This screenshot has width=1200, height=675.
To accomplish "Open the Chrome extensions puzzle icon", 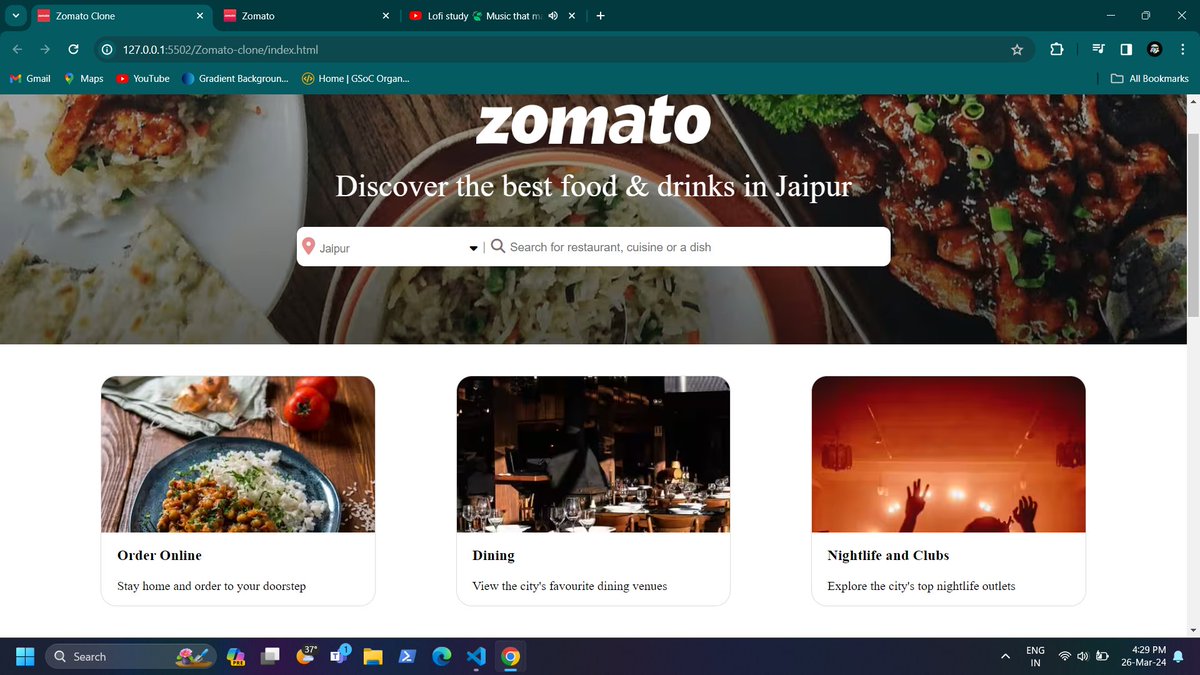I will (x=1056, y=49).
